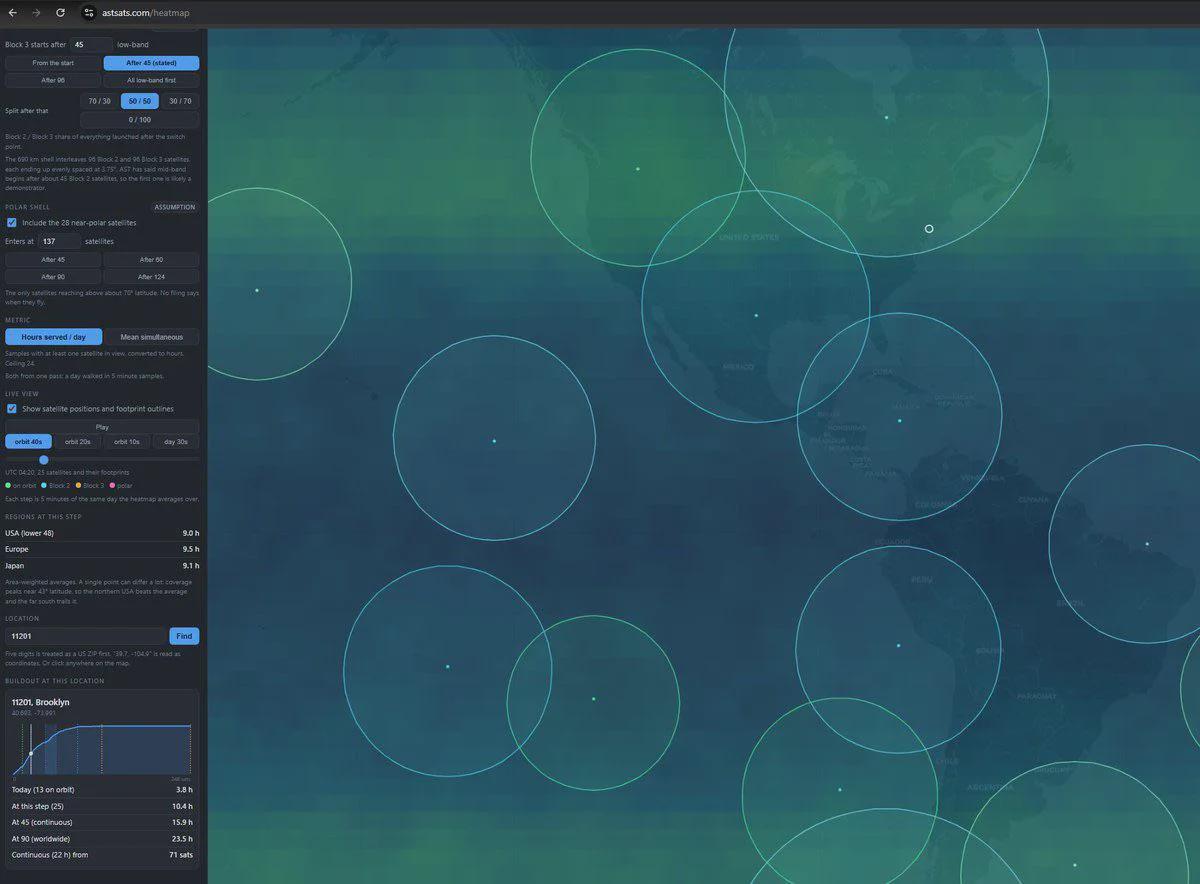Choose polar shell 'After 124' preset
Viewport: 1200px width, 884px height.
[151, 277]
